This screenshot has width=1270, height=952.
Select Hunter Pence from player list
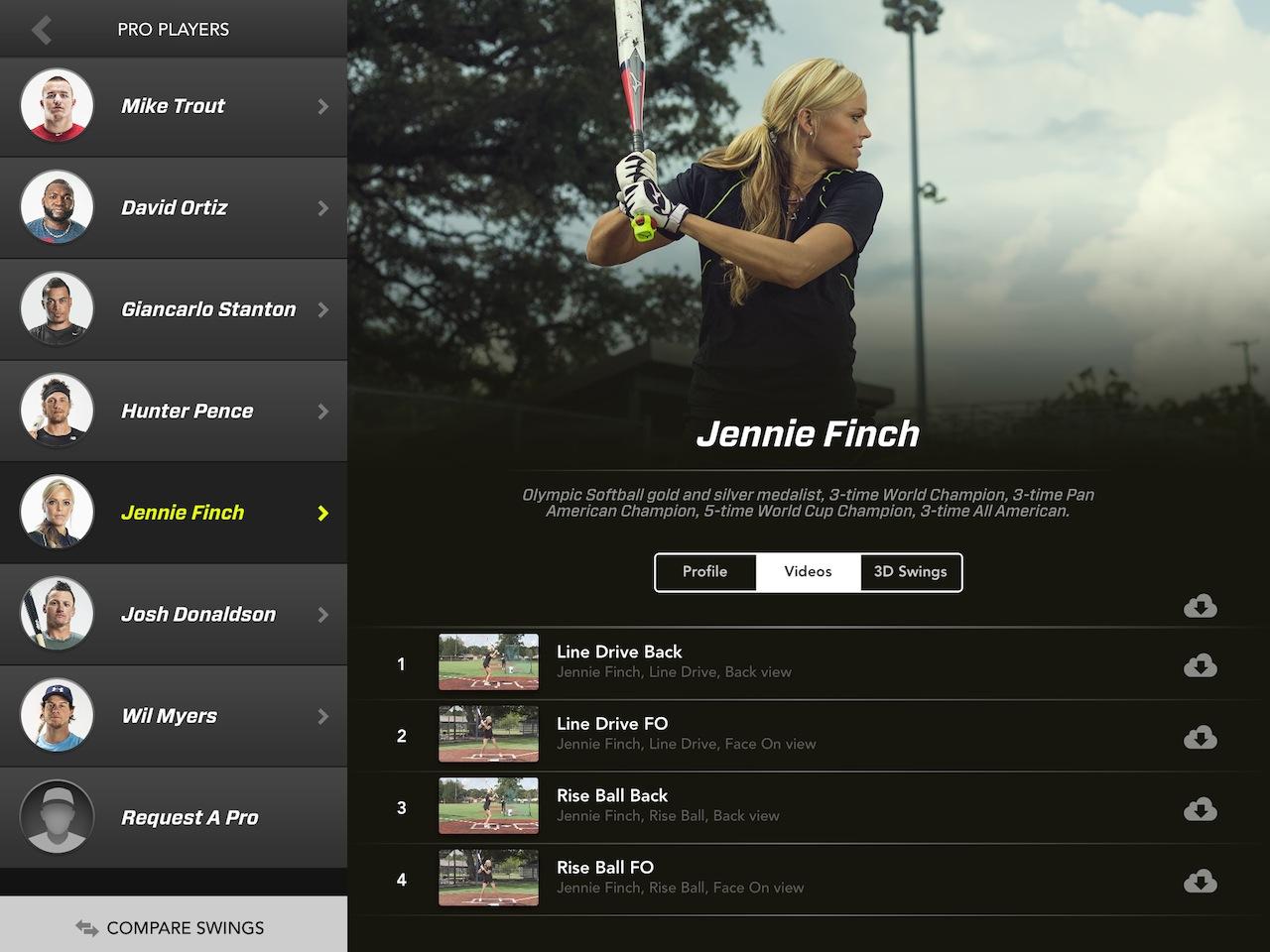click(187, 412)
